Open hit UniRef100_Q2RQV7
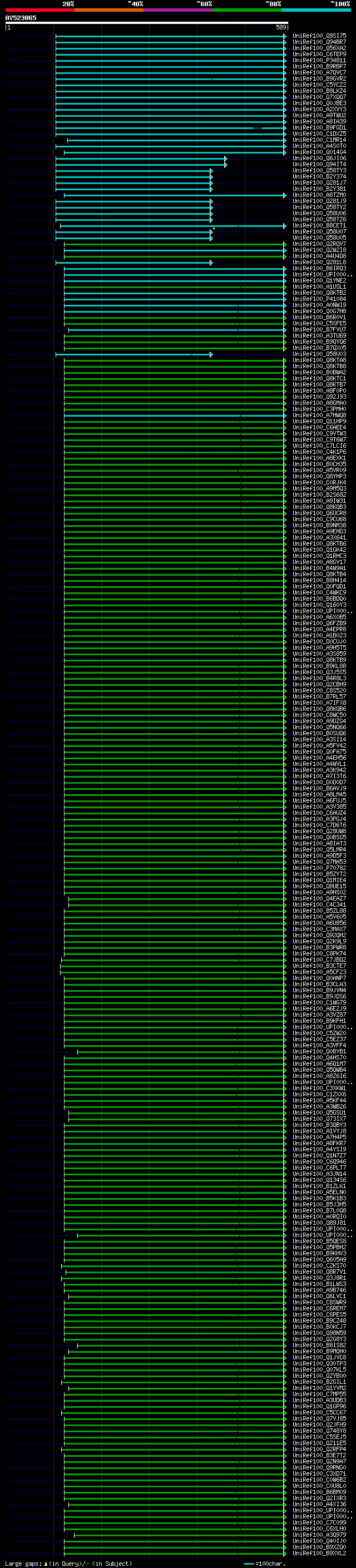The width and height of the screenshot is (356, 1568). coord(319,244)
